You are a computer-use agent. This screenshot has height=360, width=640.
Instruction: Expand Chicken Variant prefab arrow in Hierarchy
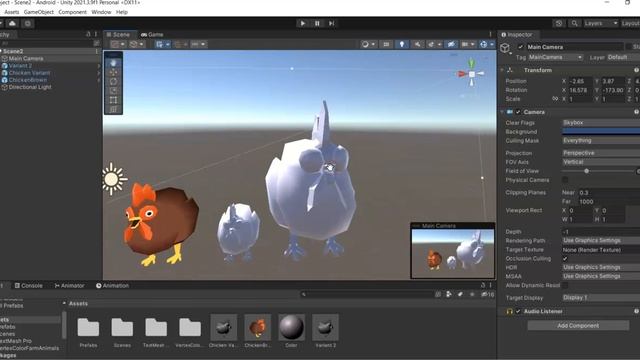coord(98,73)
